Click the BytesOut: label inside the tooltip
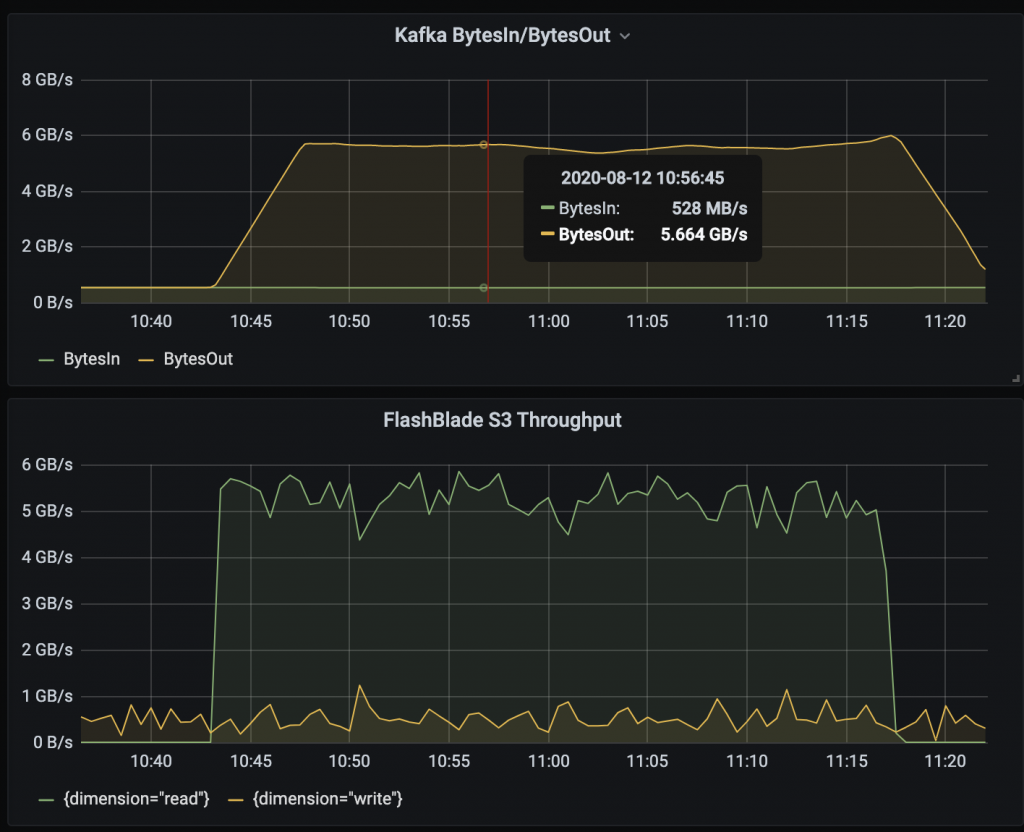The height and width of the screenshot is (832, 1024). tap(596, 234)
